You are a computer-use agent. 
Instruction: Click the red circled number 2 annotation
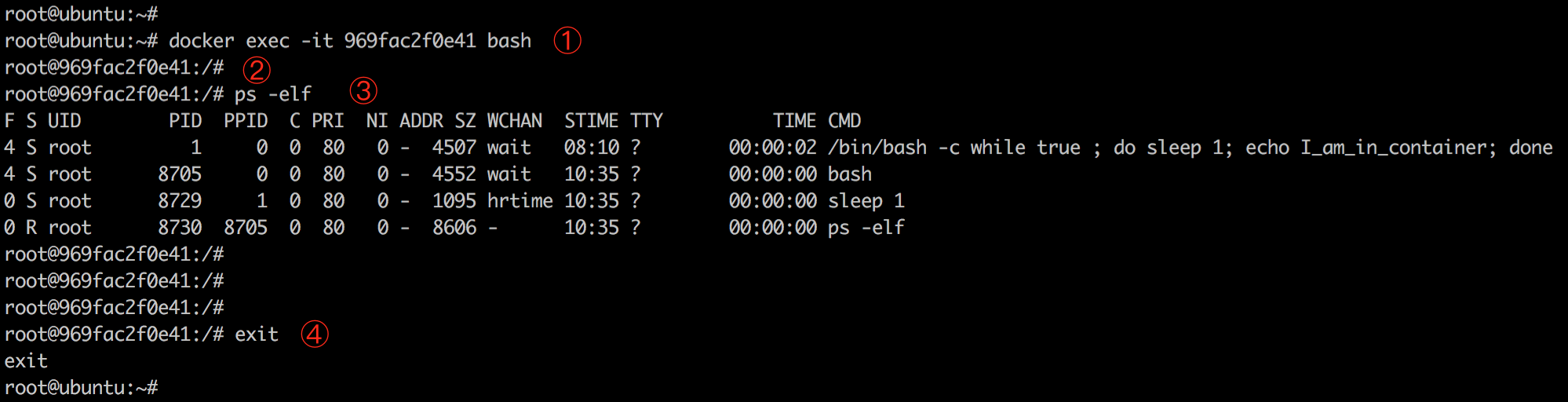tap(256, 69)
